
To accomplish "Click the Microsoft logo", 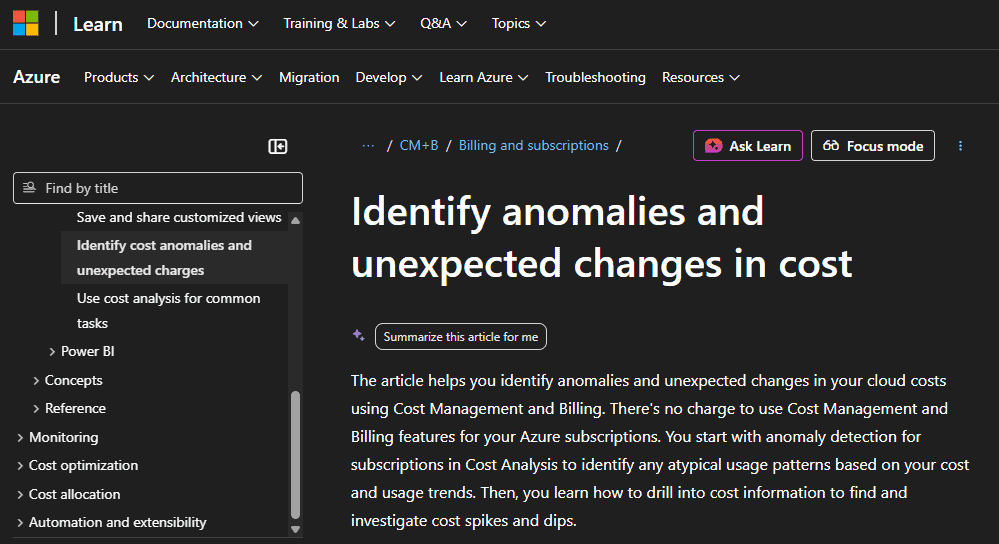I will (25, 24).
